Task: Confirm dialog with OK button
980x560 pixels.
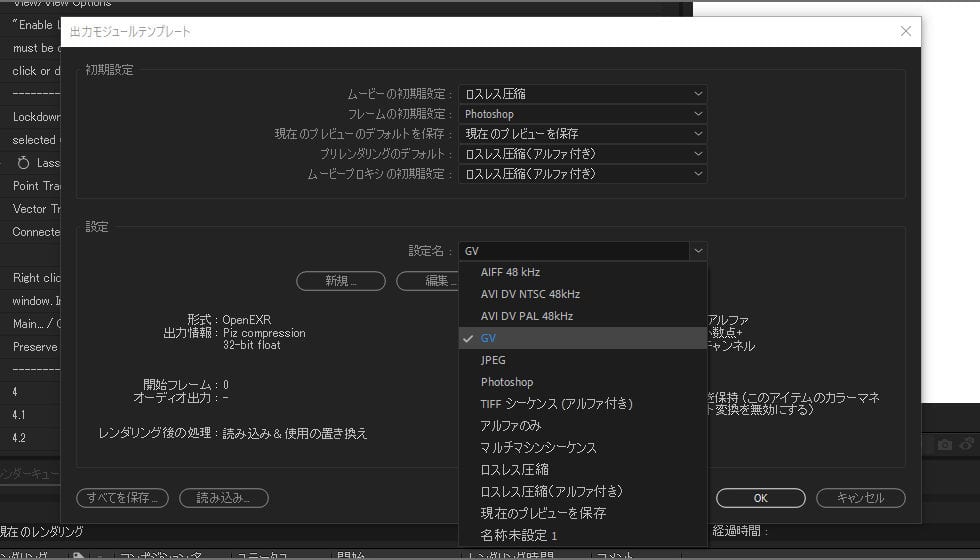Action: click(761, 498)
